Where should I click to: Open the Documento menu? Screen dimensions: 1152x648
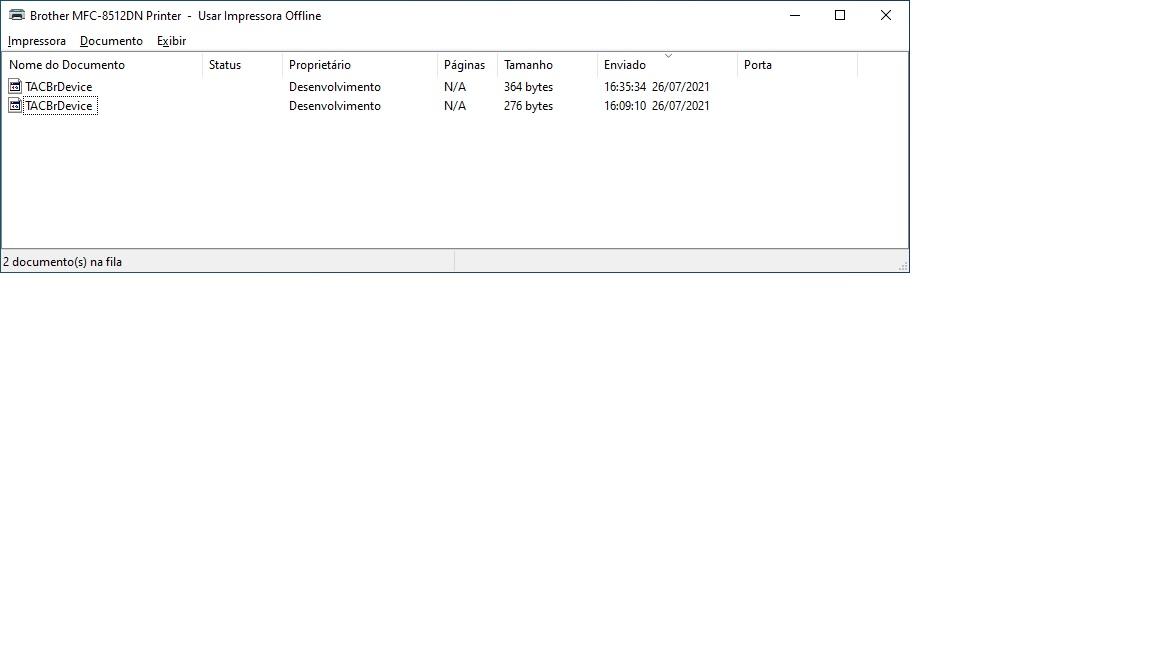tap(111, 41)
